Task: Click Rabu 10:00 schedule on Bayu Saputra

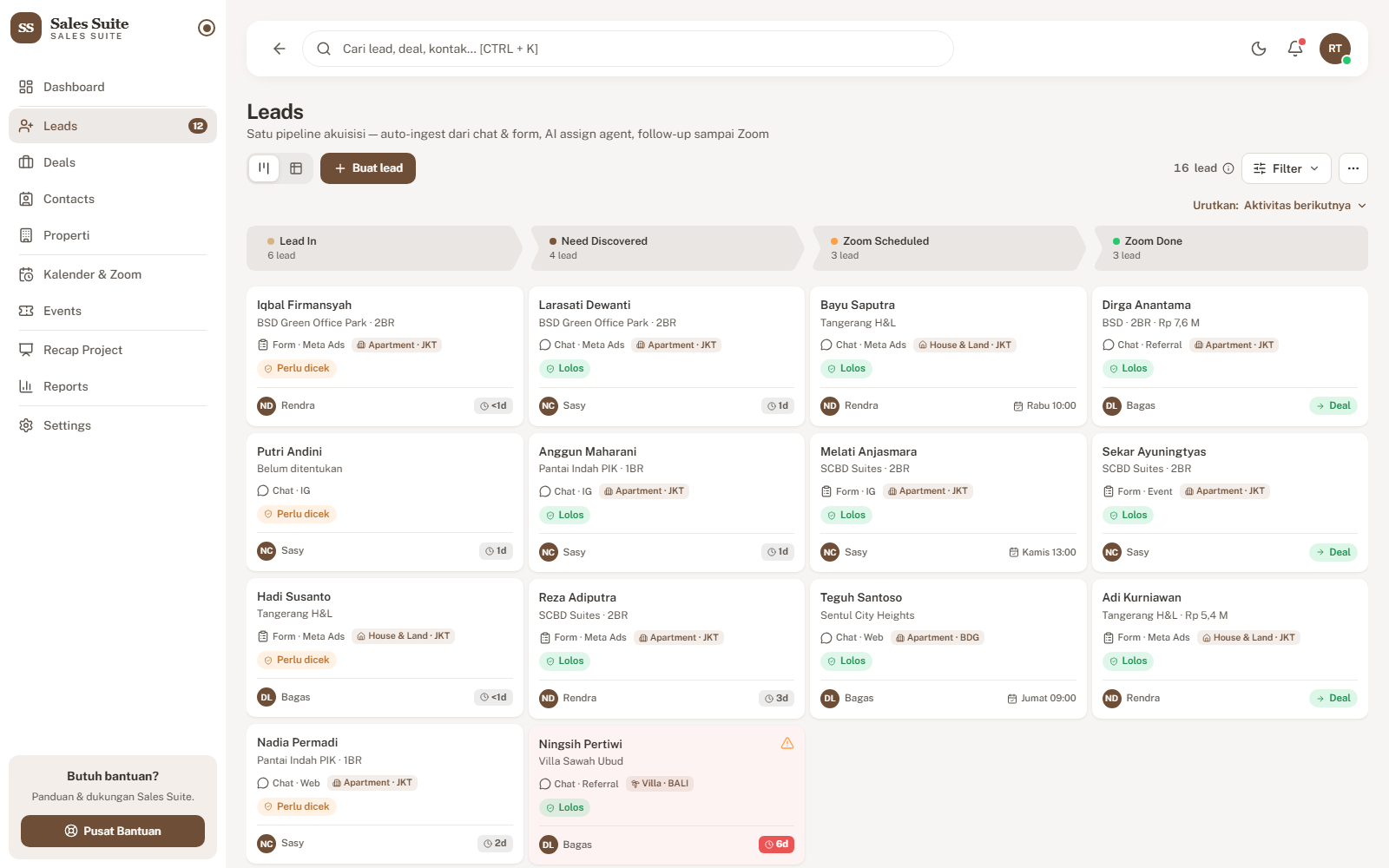Action: point(1044,405)
